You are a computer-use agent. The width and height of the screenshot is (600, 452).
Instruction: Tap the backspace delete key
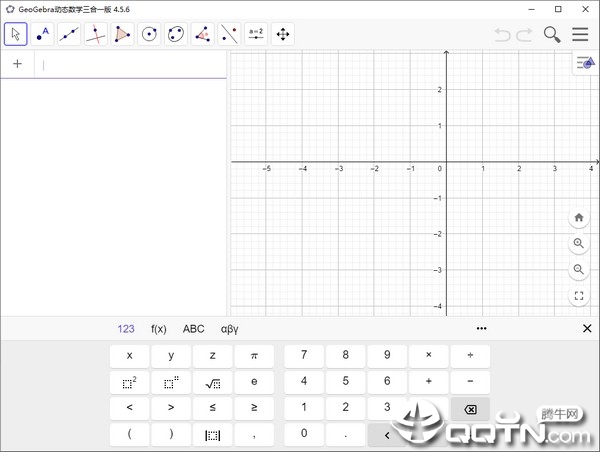pyautogui.click(x=470, y=409)
